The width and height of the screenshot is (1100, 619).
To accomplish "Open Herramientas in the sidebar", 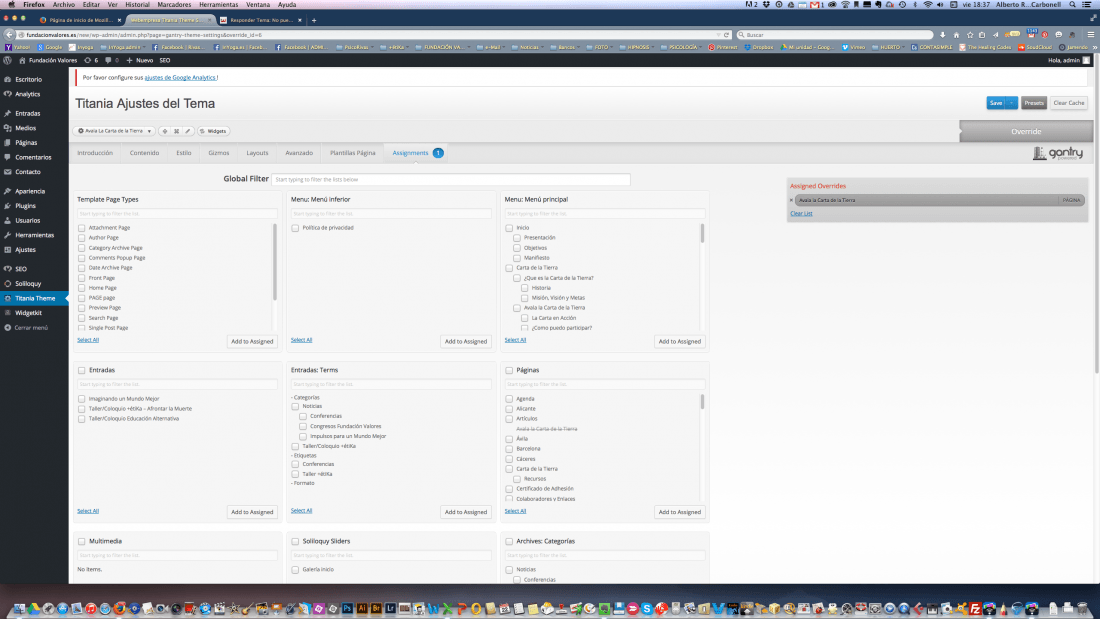I will (x=34, y=235).
